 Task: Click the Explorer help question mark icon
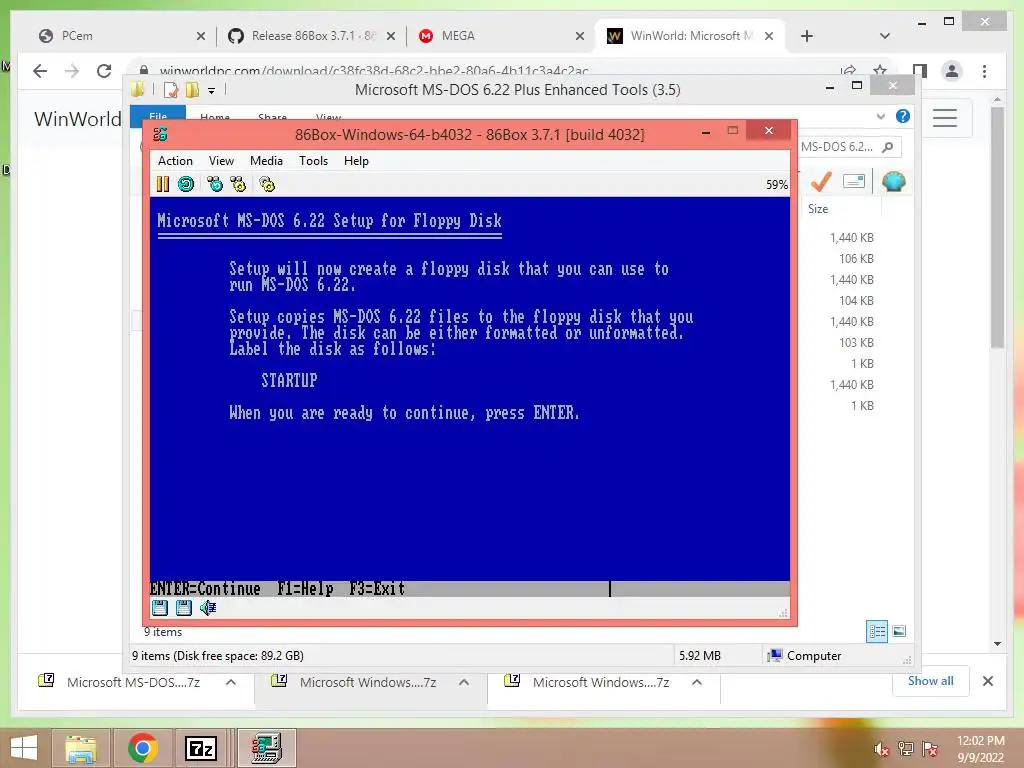point(903,116)
